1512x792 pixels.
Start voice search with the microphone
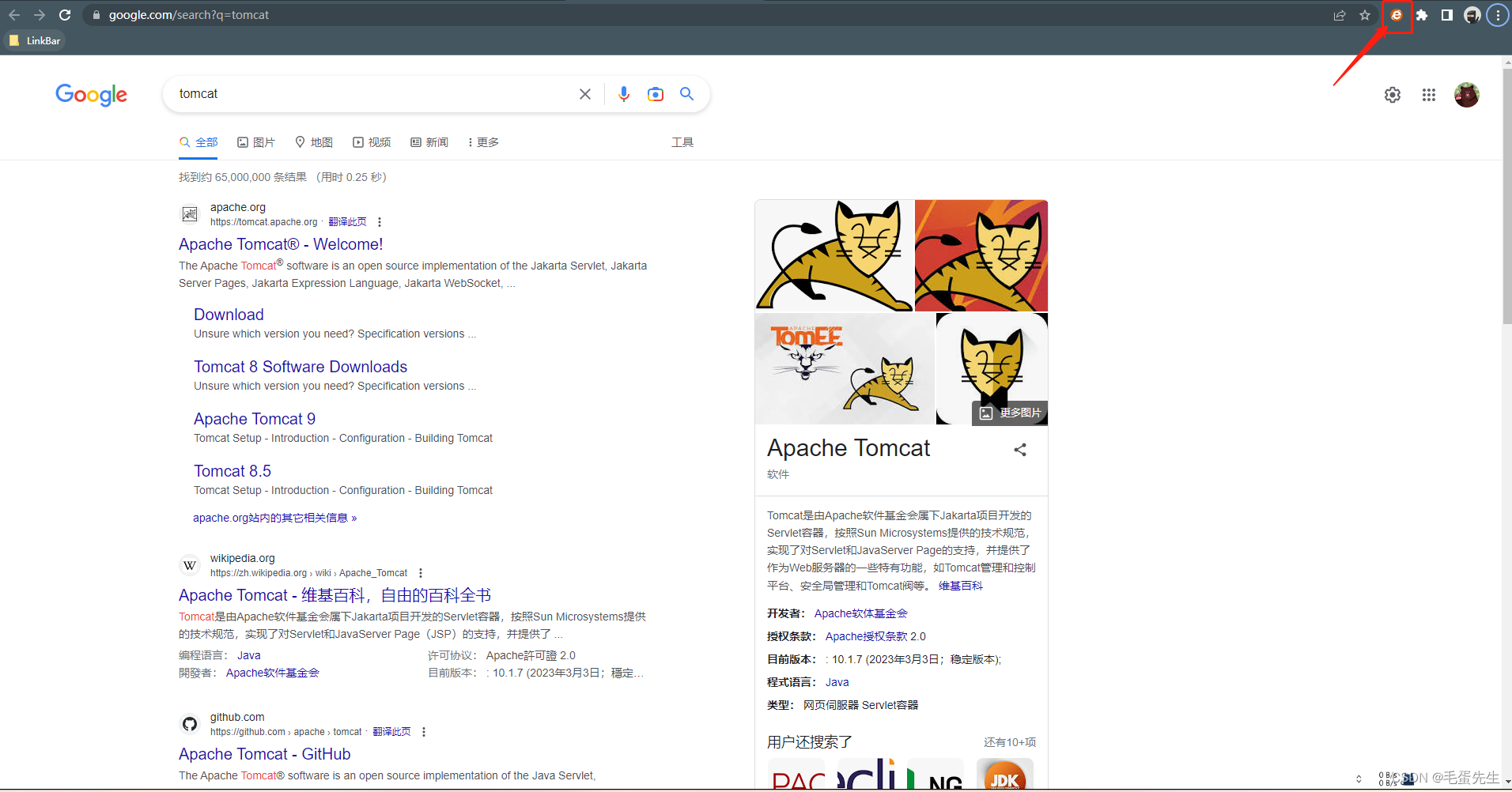pyautogui.click(x=624, y=94)
